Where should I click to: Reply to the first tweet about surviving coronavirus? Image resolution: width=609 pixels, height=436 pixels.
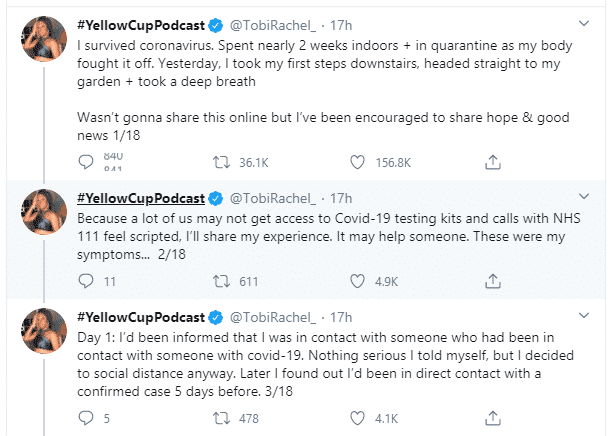click(85, 160)
